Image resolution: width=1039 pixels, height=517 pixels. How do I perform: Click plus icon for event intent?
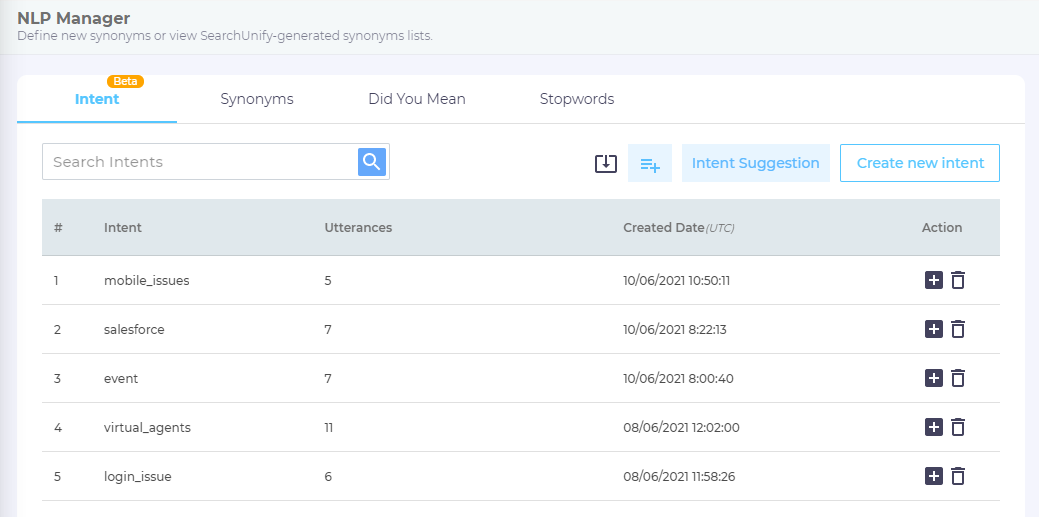tap(934, 378)
